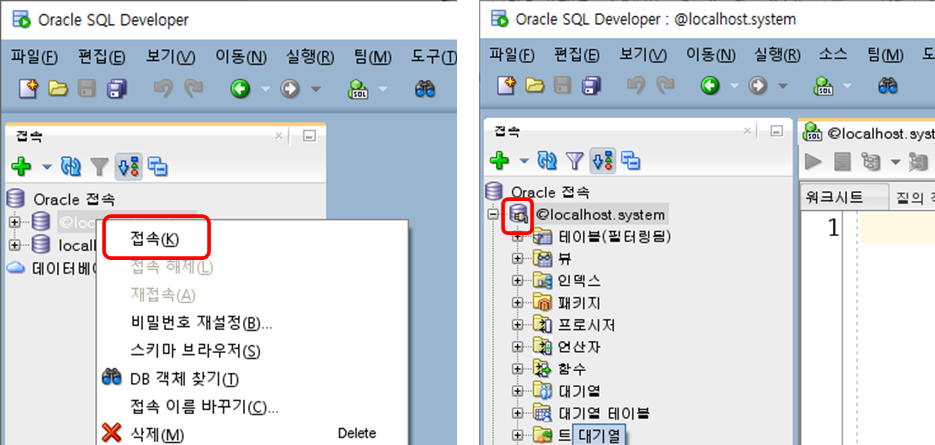Open the dropdown beside the Explain Plan icon

pos(895,162)
